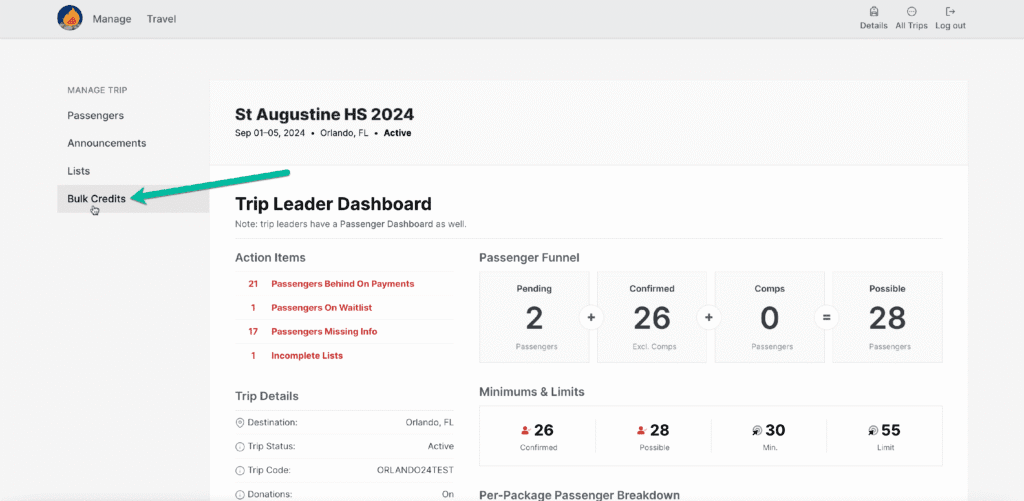This screenshot has height=501, width=1024.
Task: Click the Pending passengers funnel card
Action: (x=534, y=317)
